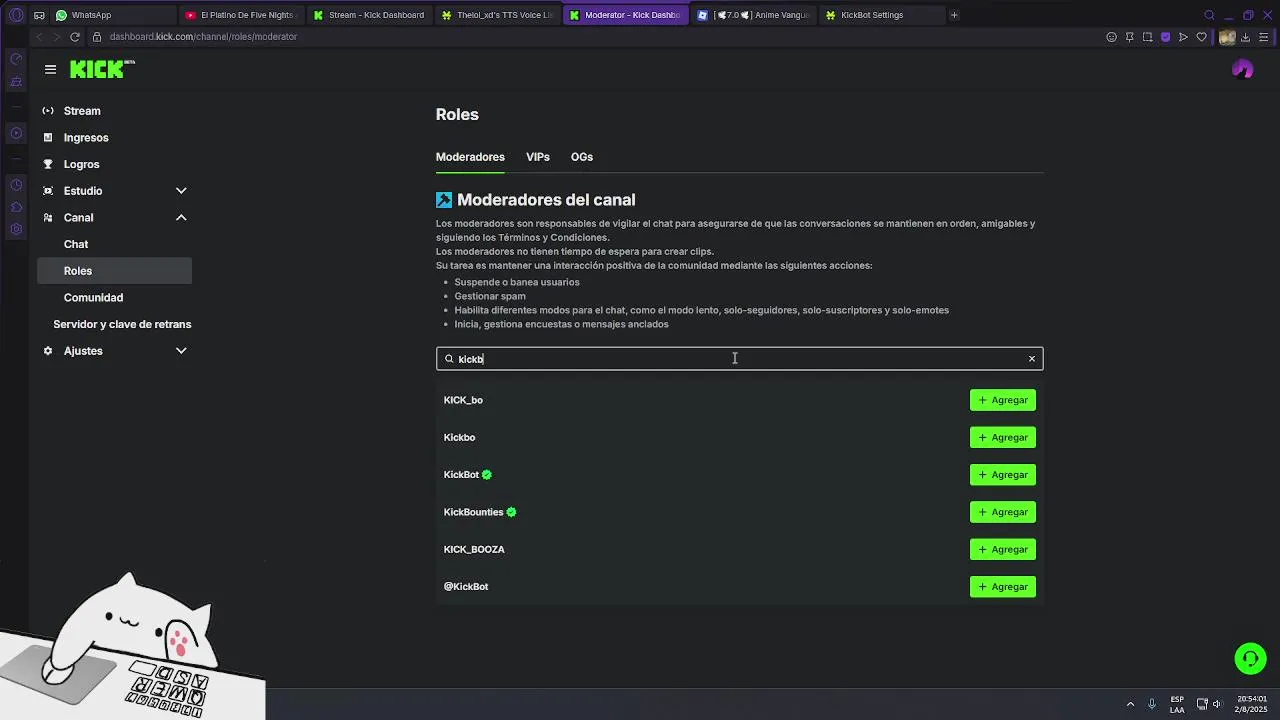Open Opera GX account icon at top-left
The image size is (1280, 720).
pos(16,15)
